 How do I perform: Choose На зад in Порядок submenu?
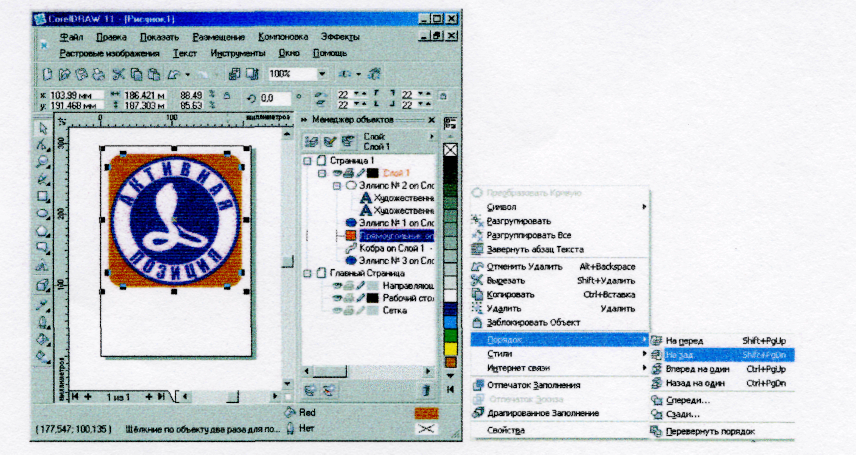click(722, 355)
